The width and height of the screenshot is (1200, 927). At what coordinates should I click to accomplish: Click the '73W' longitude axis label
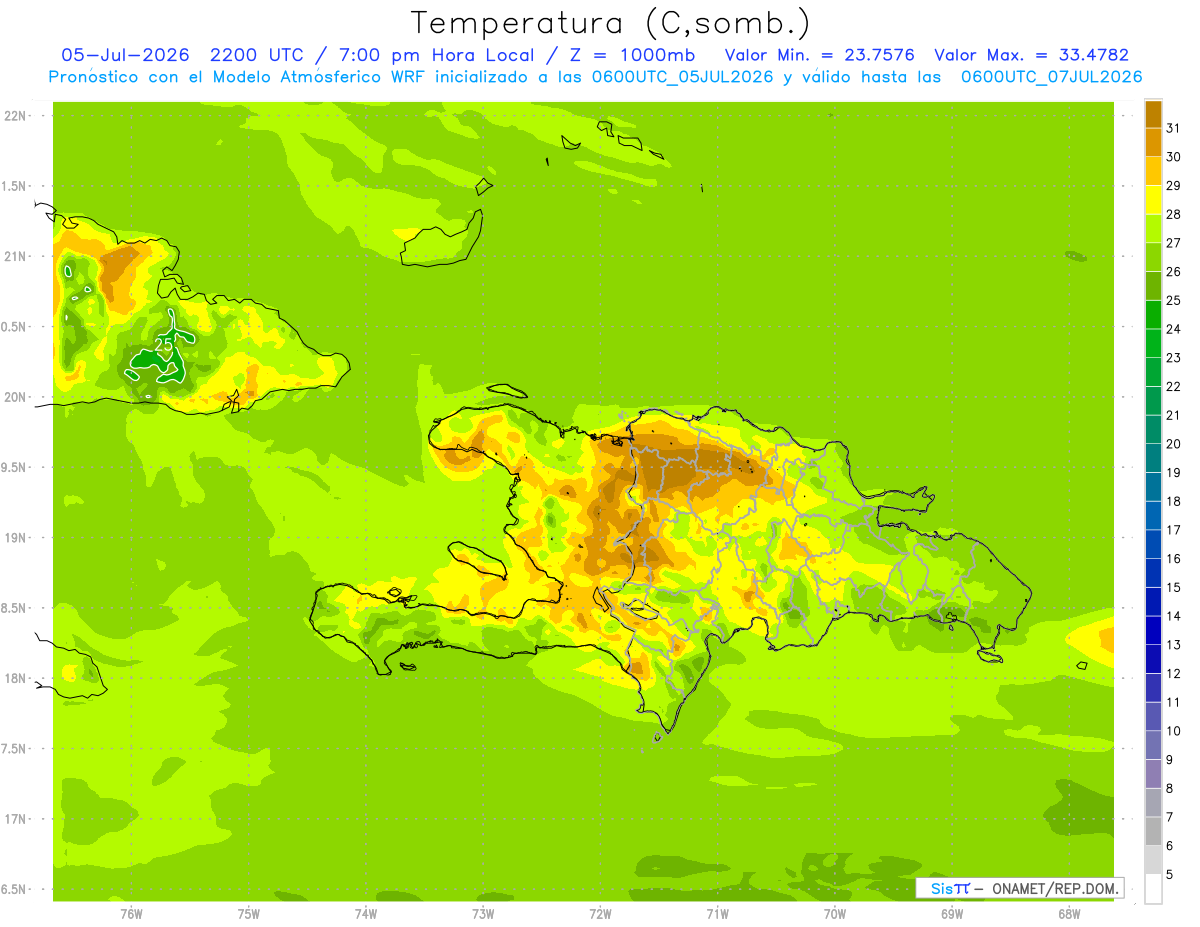[483, 913]
